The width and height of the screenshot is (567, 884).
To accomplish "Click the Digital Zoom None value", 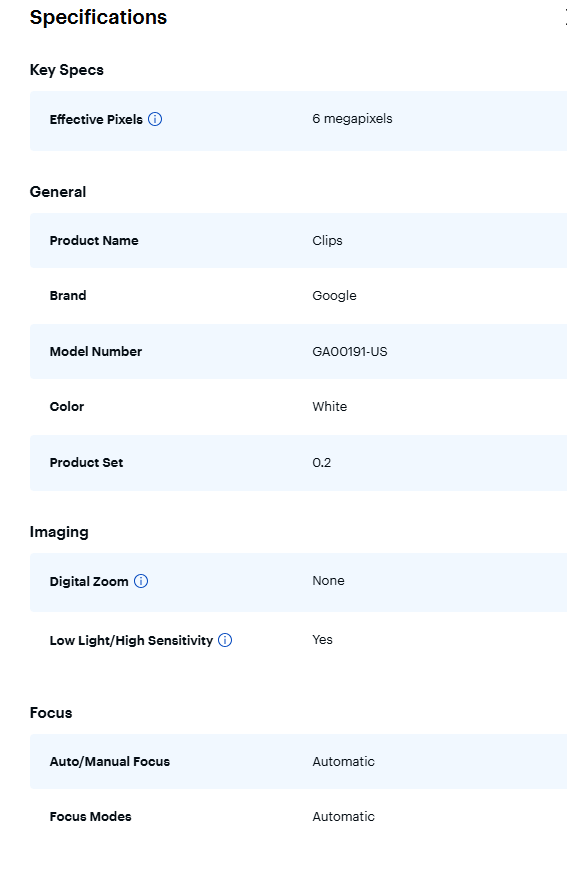I will pyautogui.click(x=329, y=581).
